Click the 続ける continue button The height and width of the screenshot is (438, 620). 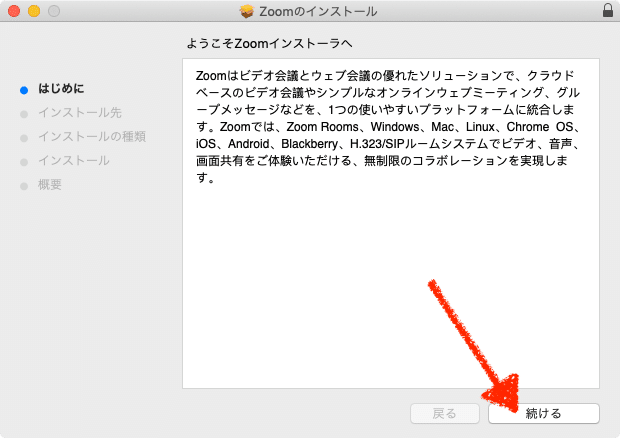(x=544, y=413)
